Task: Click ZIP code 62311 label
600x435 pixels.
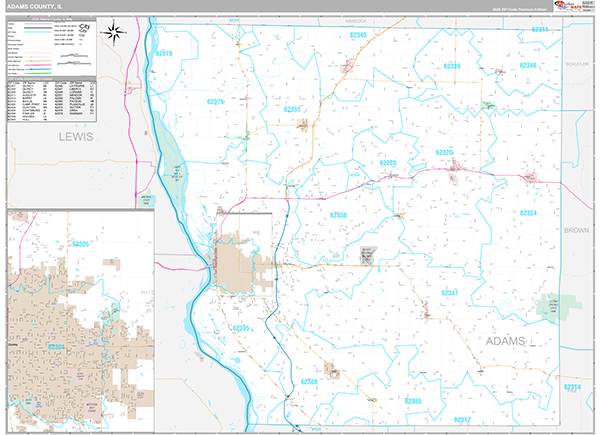Action: tap(540, 29)
